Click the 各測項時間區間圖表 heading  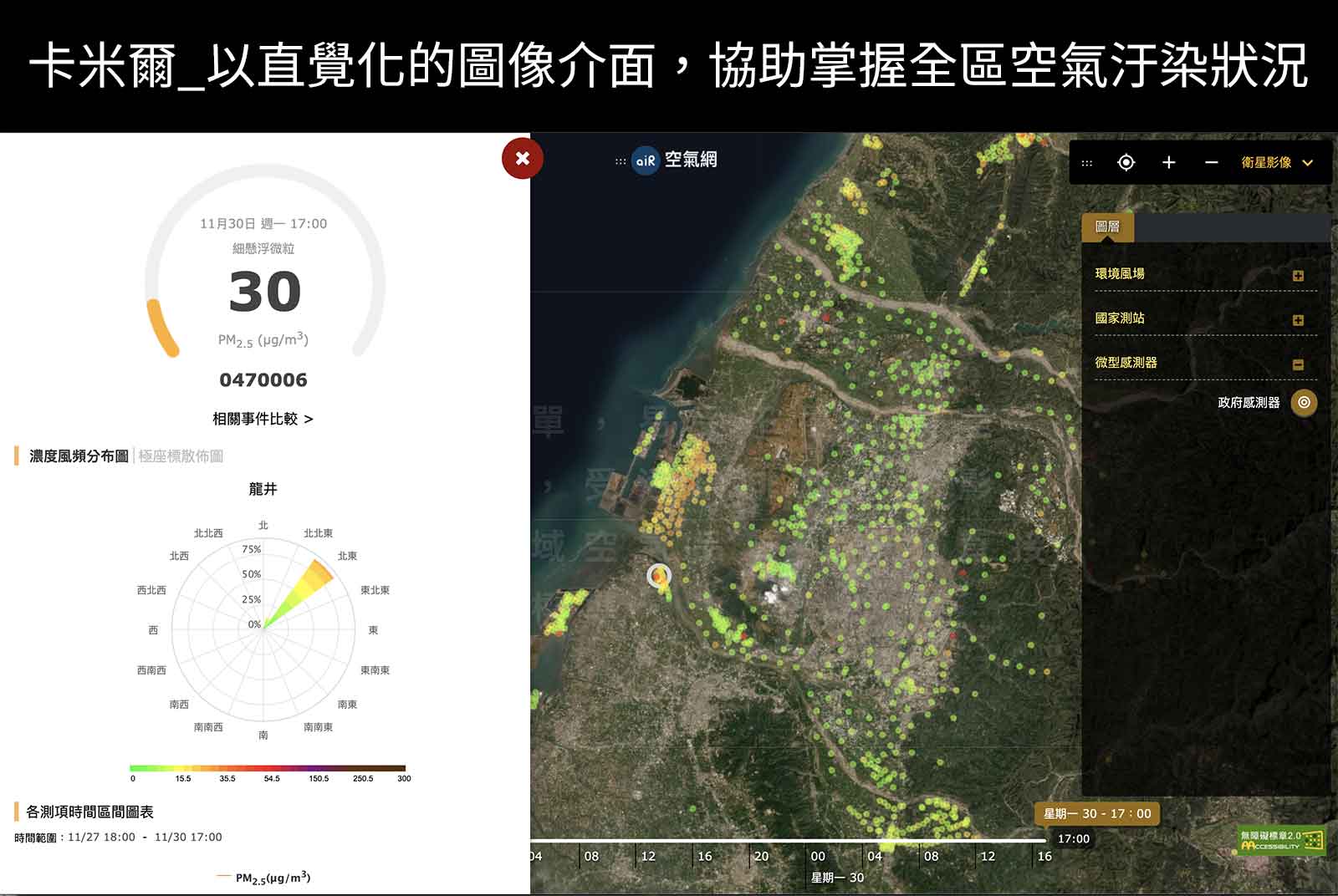coord(89,812)
